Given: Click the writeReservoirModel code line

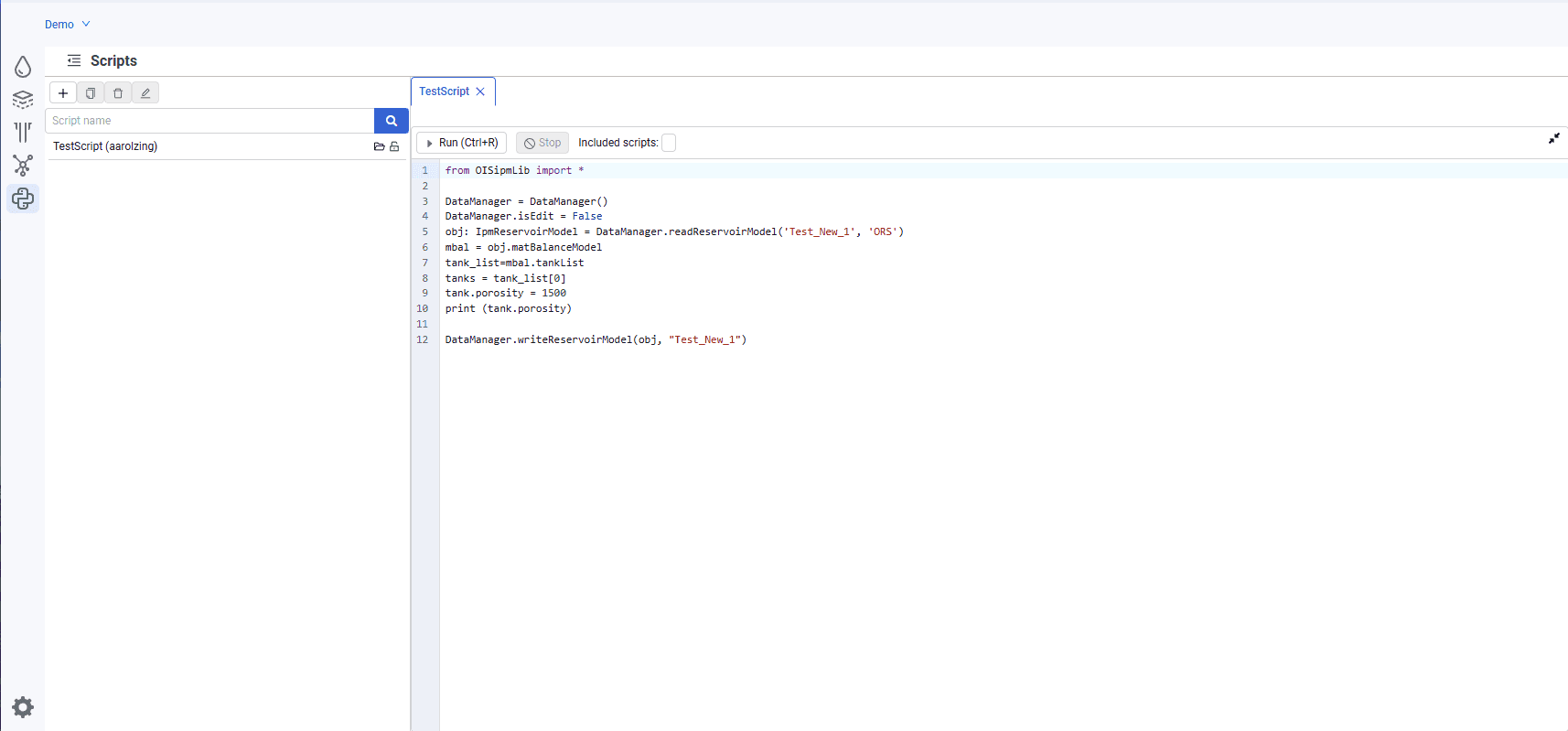Looking at the screenshot, I should [x=596, y=339].
